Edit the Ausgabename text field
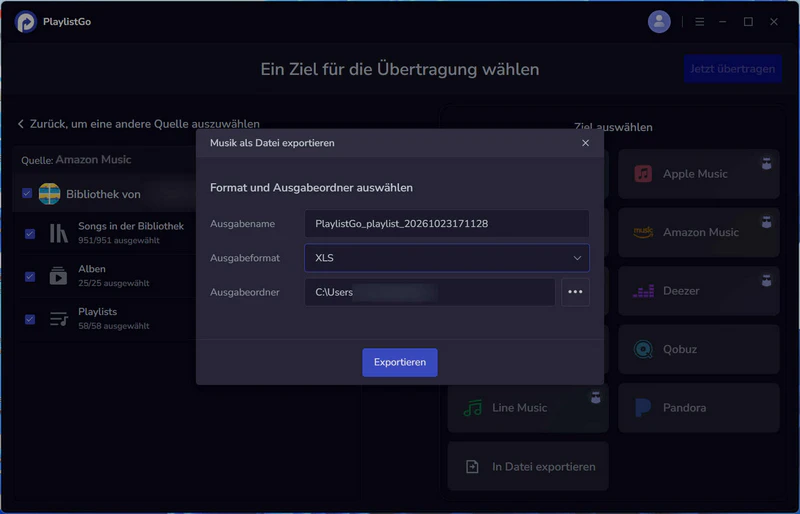 point(446,224)
